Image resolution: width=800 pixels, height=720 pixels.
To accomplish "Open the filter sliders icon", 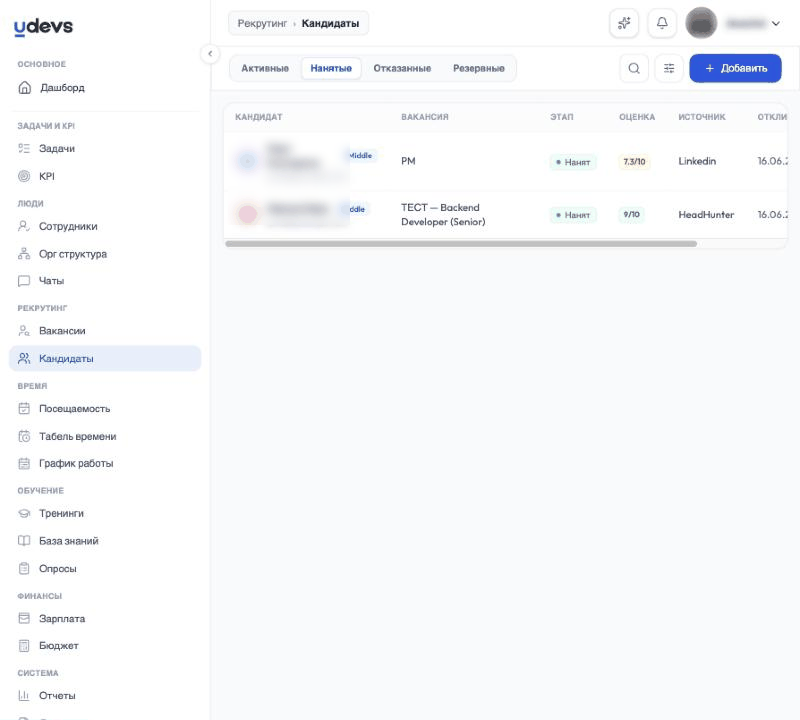I will coord(668,68).
